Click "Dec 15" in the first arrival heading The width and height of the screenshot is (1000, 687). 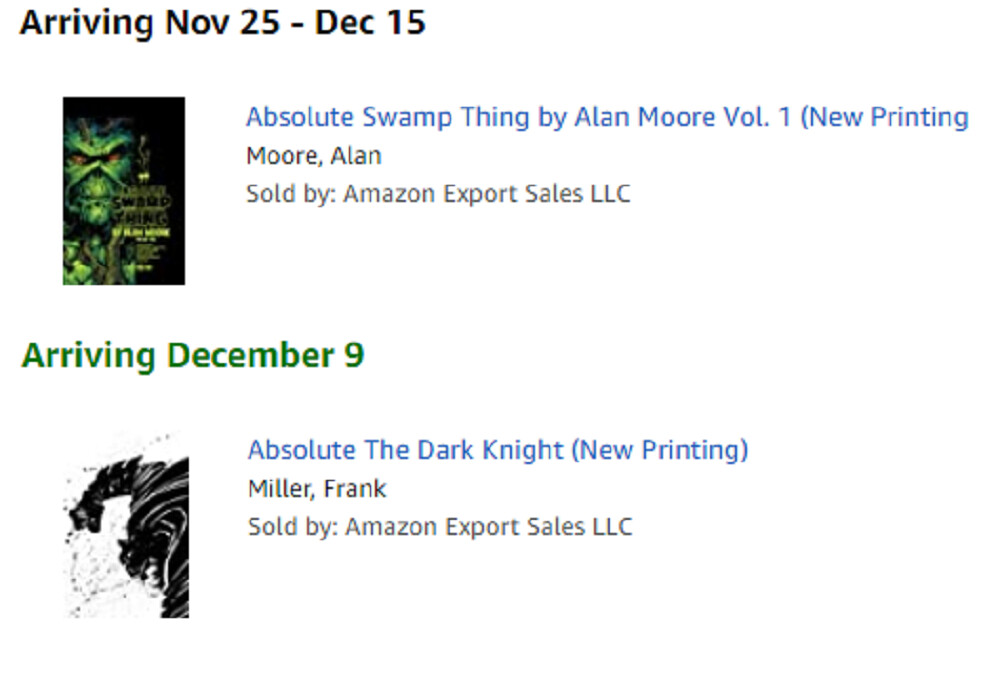(370, 23)
